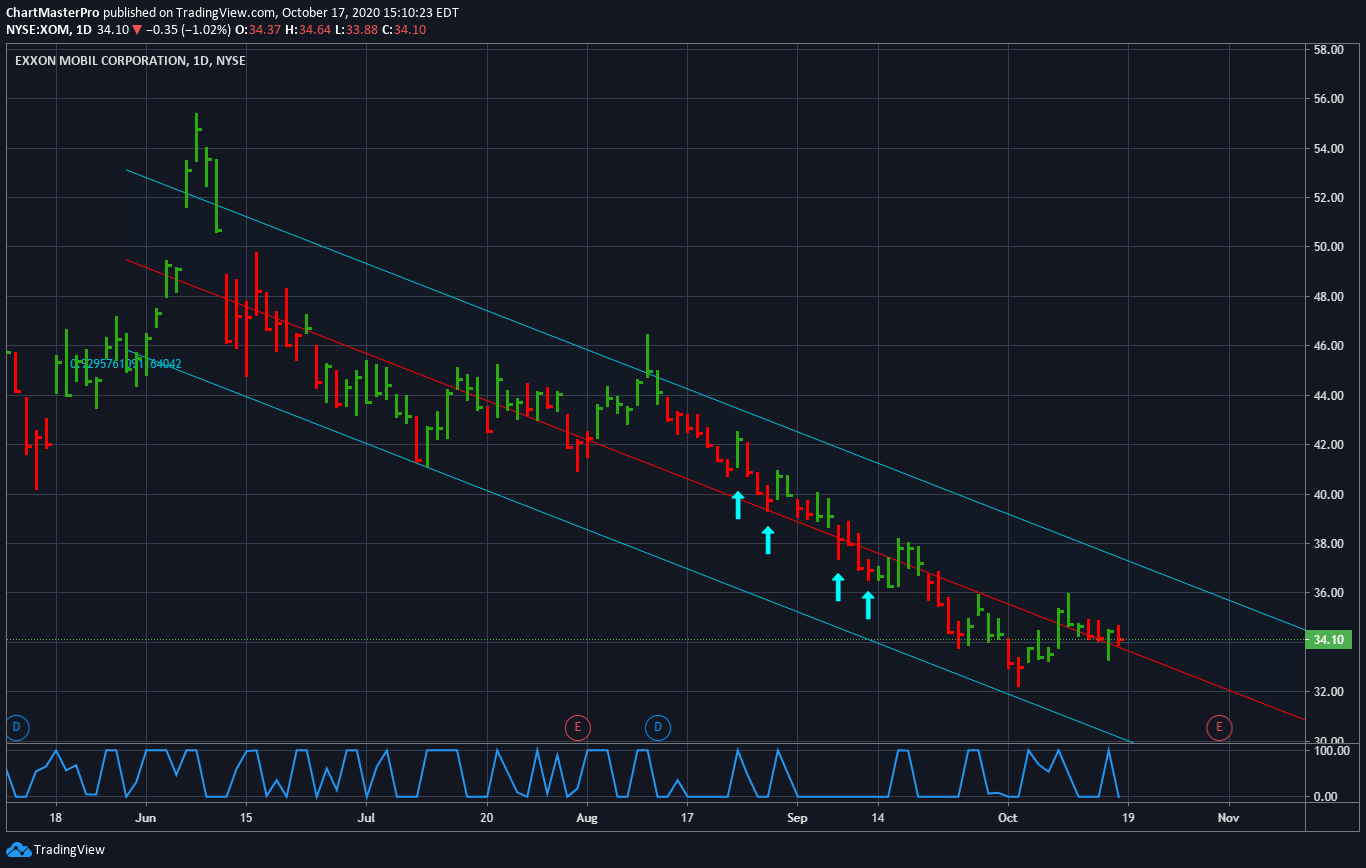
Task: Open the red 'E' earnings marker near August
Action: pyautogui.click(x=578, y=728)
